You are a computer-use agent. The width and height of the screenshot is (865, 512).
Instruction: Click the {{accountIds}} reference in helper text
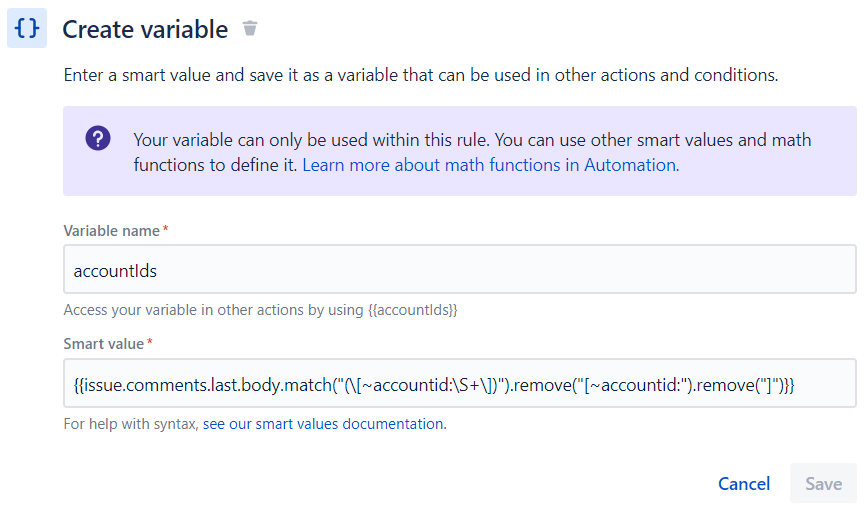coord(413,310)
